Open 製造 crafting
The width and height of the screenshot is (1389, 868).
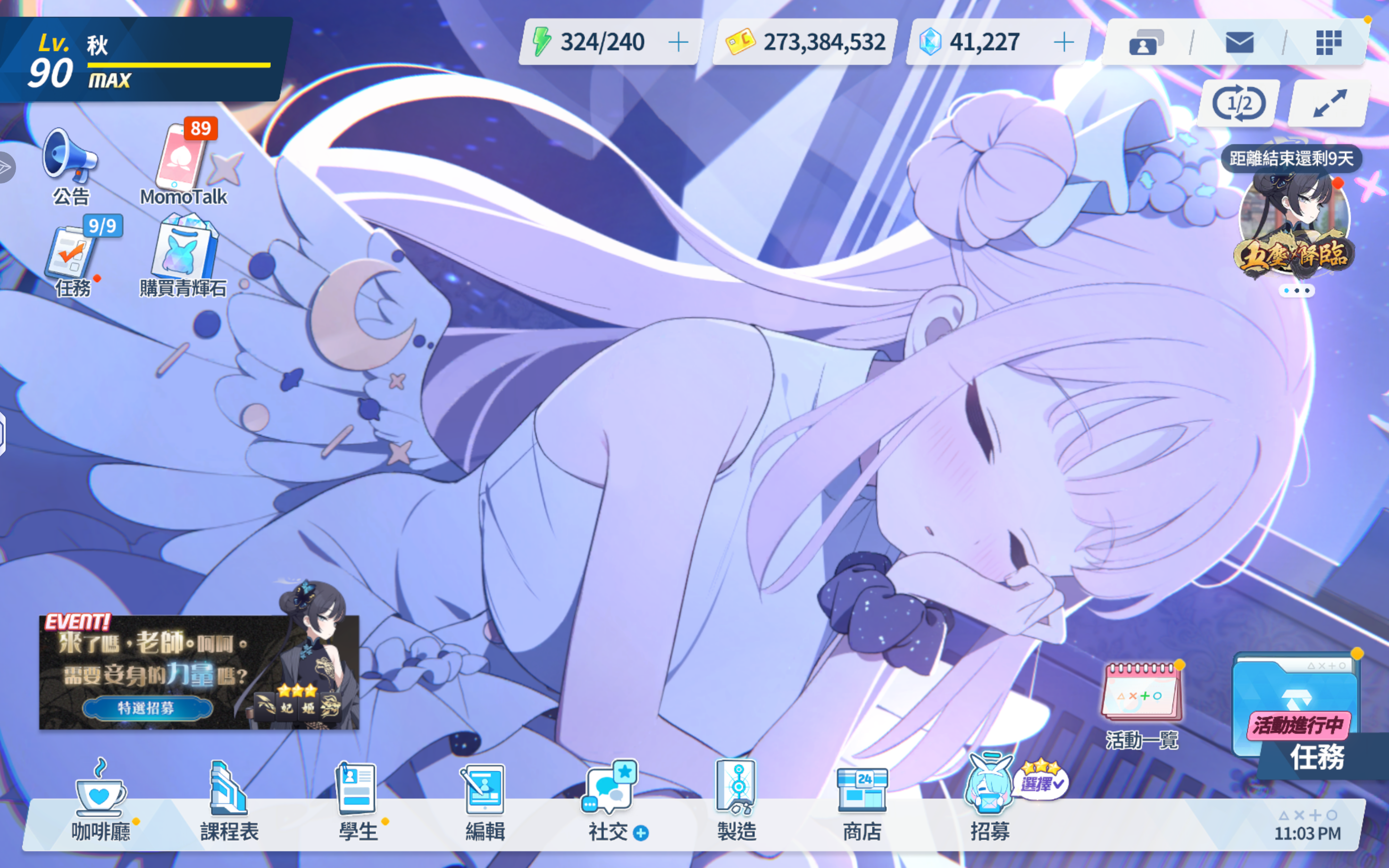point(737,801)
